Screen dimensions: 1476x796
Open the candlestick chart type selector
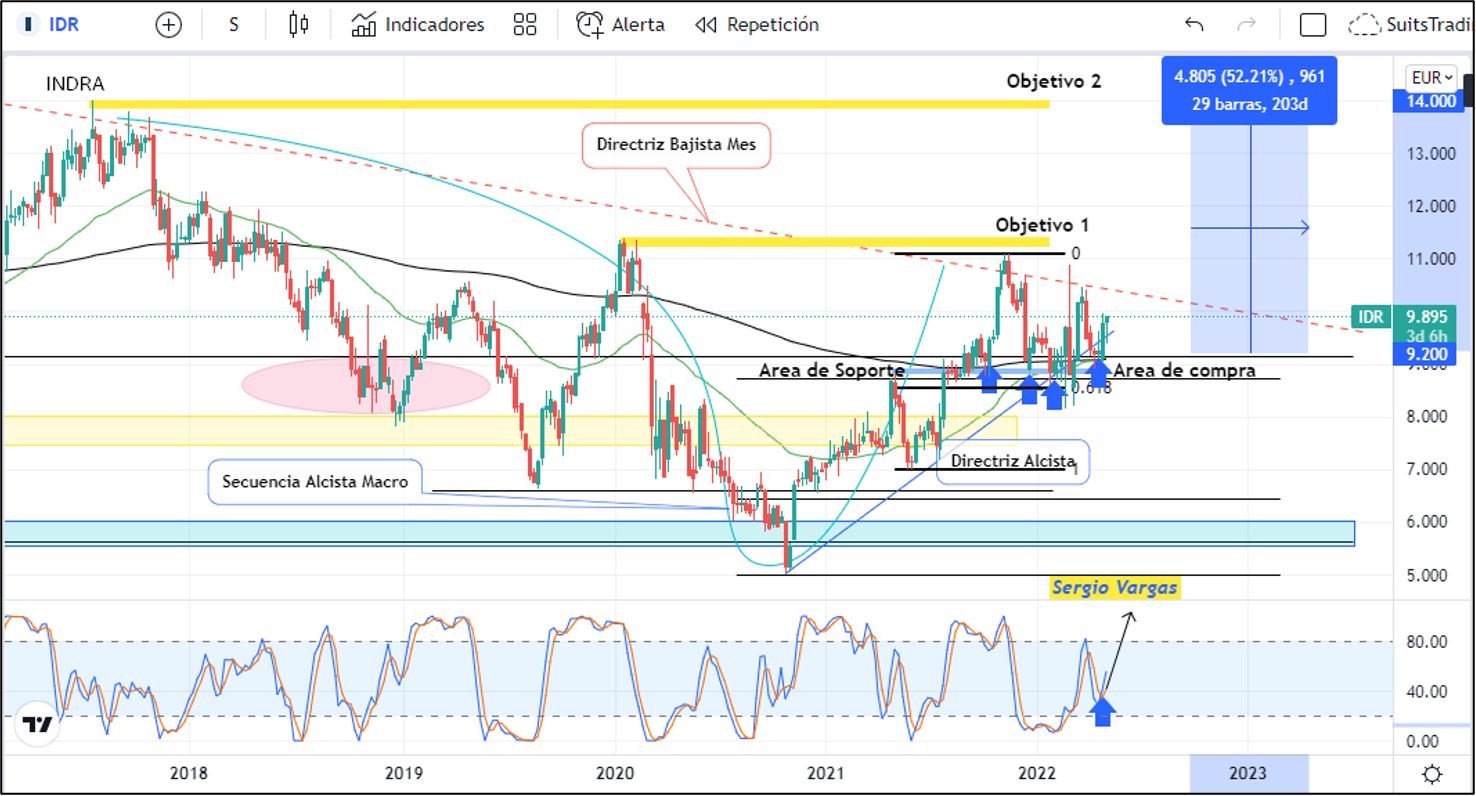(298, 25)
